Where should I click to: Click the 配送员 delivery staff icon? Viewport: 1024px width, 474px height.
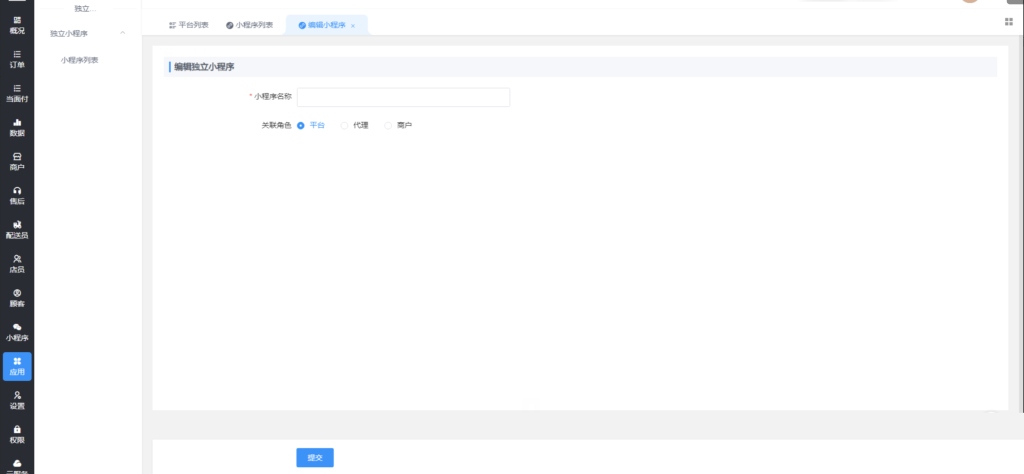tap(17, 229)
